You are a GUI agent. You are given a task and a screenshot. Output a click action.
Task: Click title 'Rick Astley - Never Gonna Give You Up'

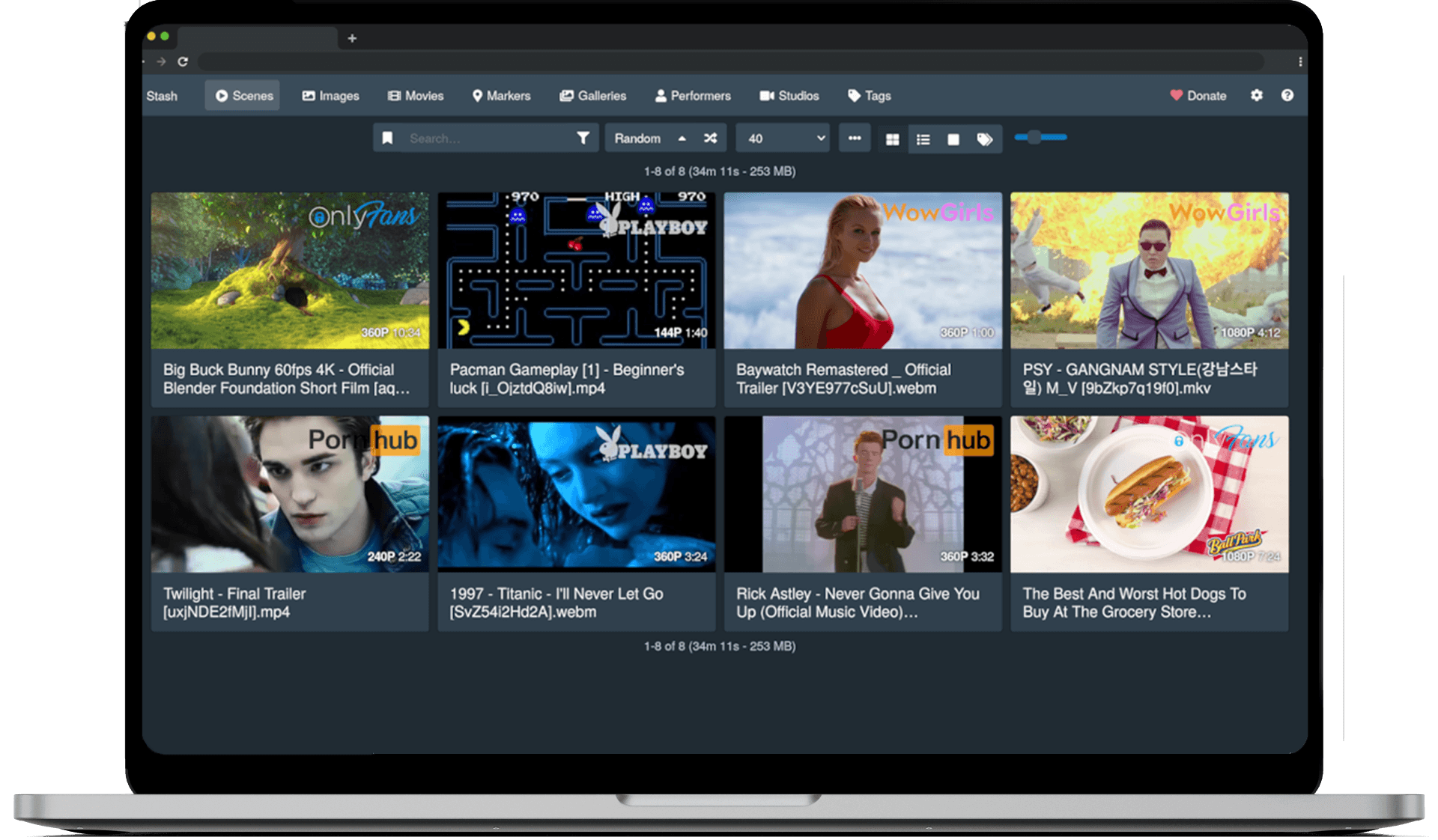[x=858, y=603]
